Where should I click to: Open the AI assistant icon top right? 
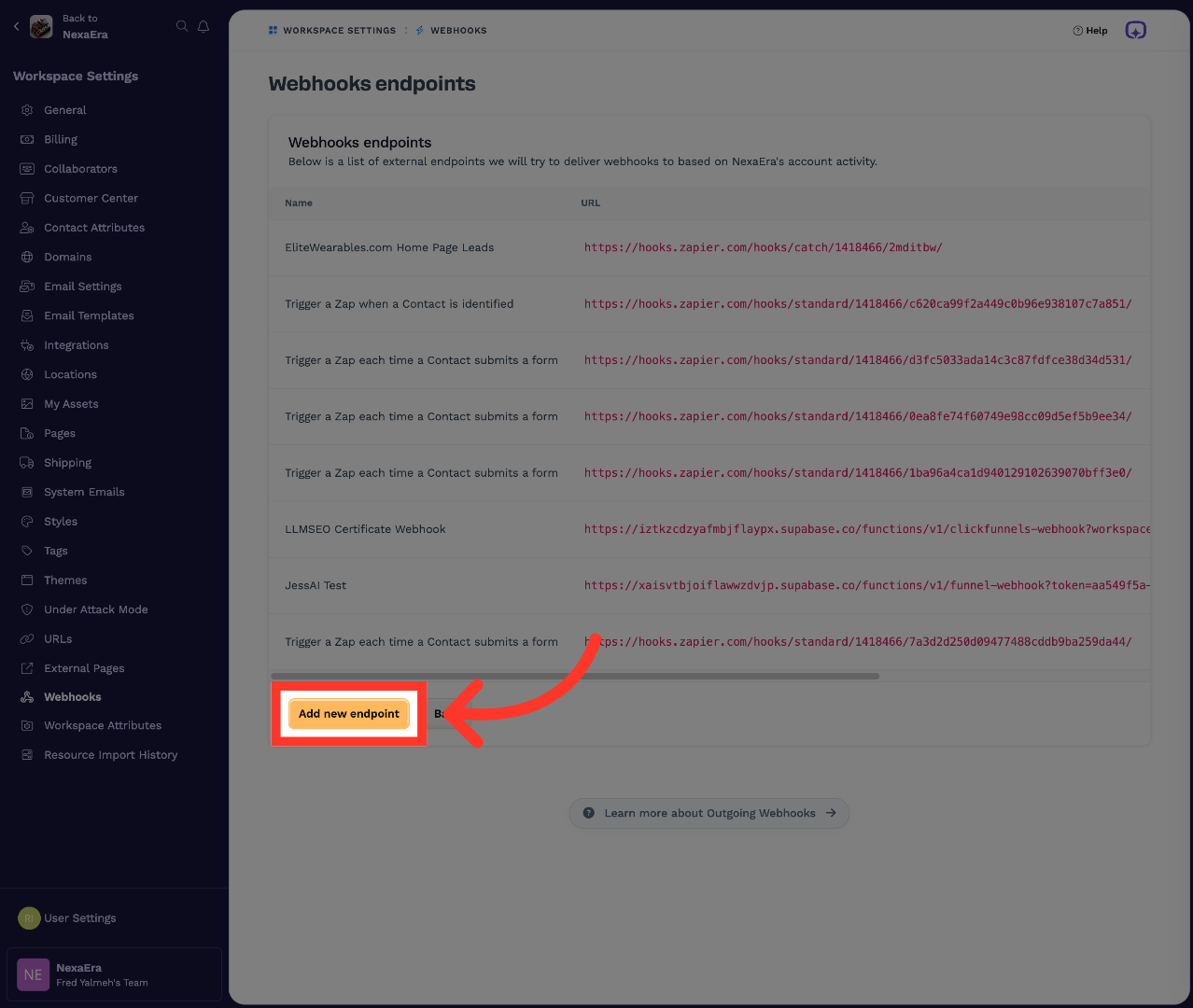coord(1135,31)
